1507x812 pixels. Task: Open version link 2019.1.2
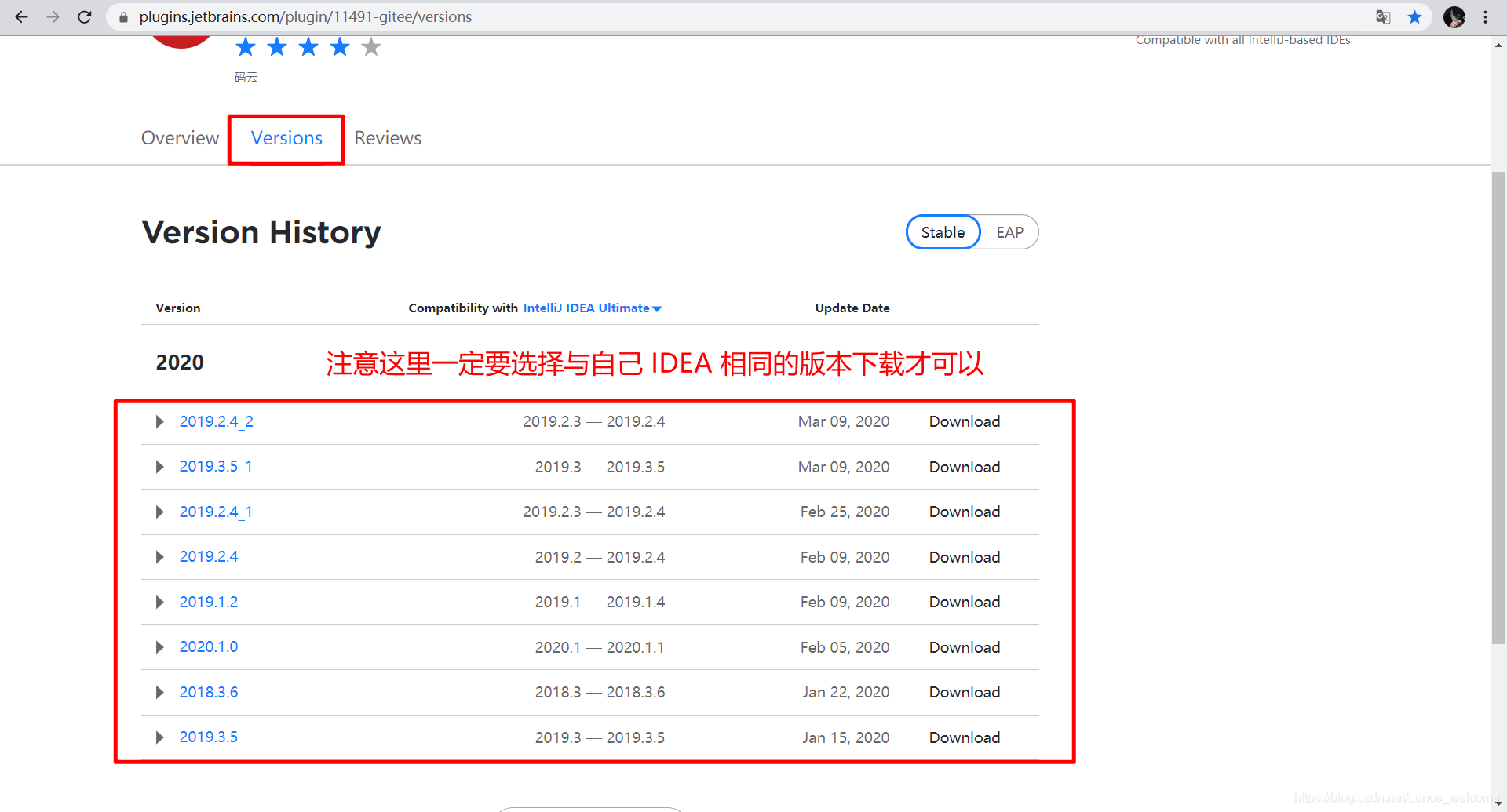click(209, 603)
